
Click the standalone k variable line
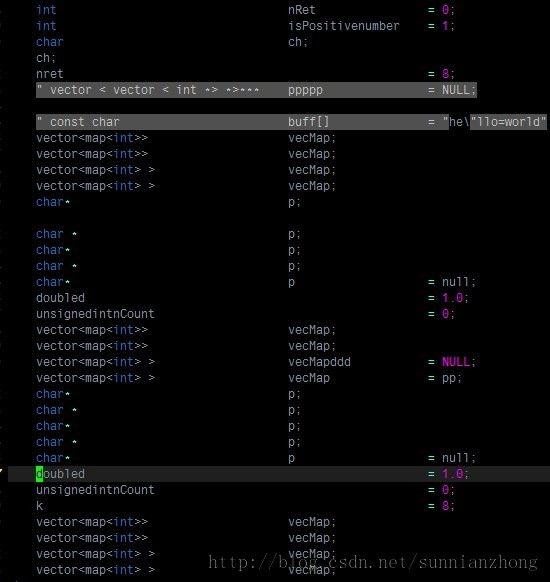pos(39,506)
